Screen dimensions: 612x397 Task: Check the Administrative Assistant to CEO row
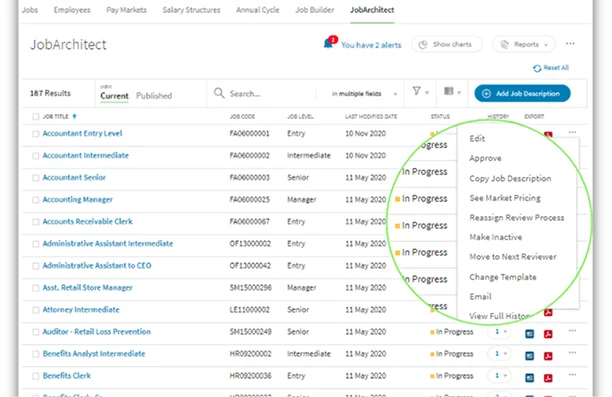point(36,266)
